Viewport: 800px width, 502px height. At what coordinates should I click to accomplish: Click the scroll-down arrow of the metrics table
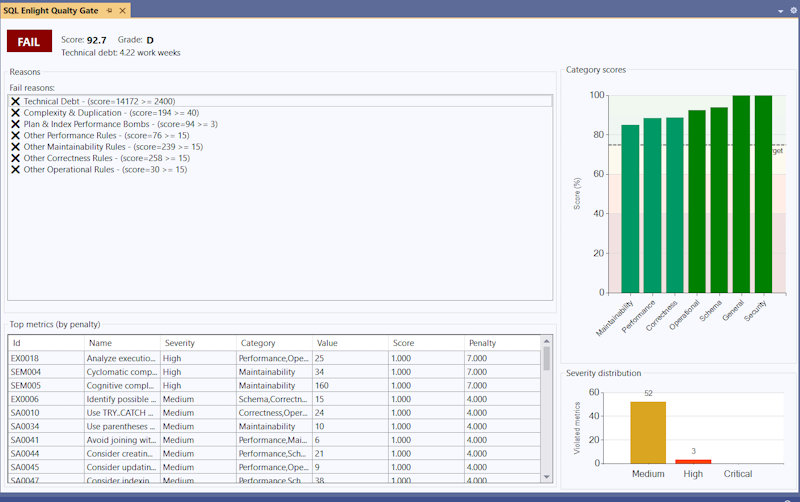(547, 477)
